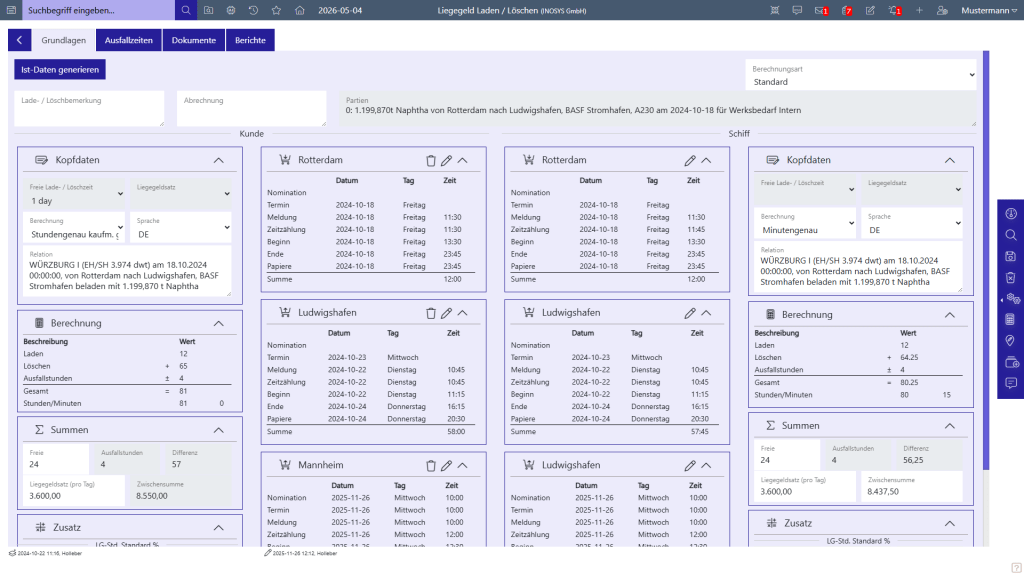Switch to the Ausfallzeiten tab

click(129, 40)
